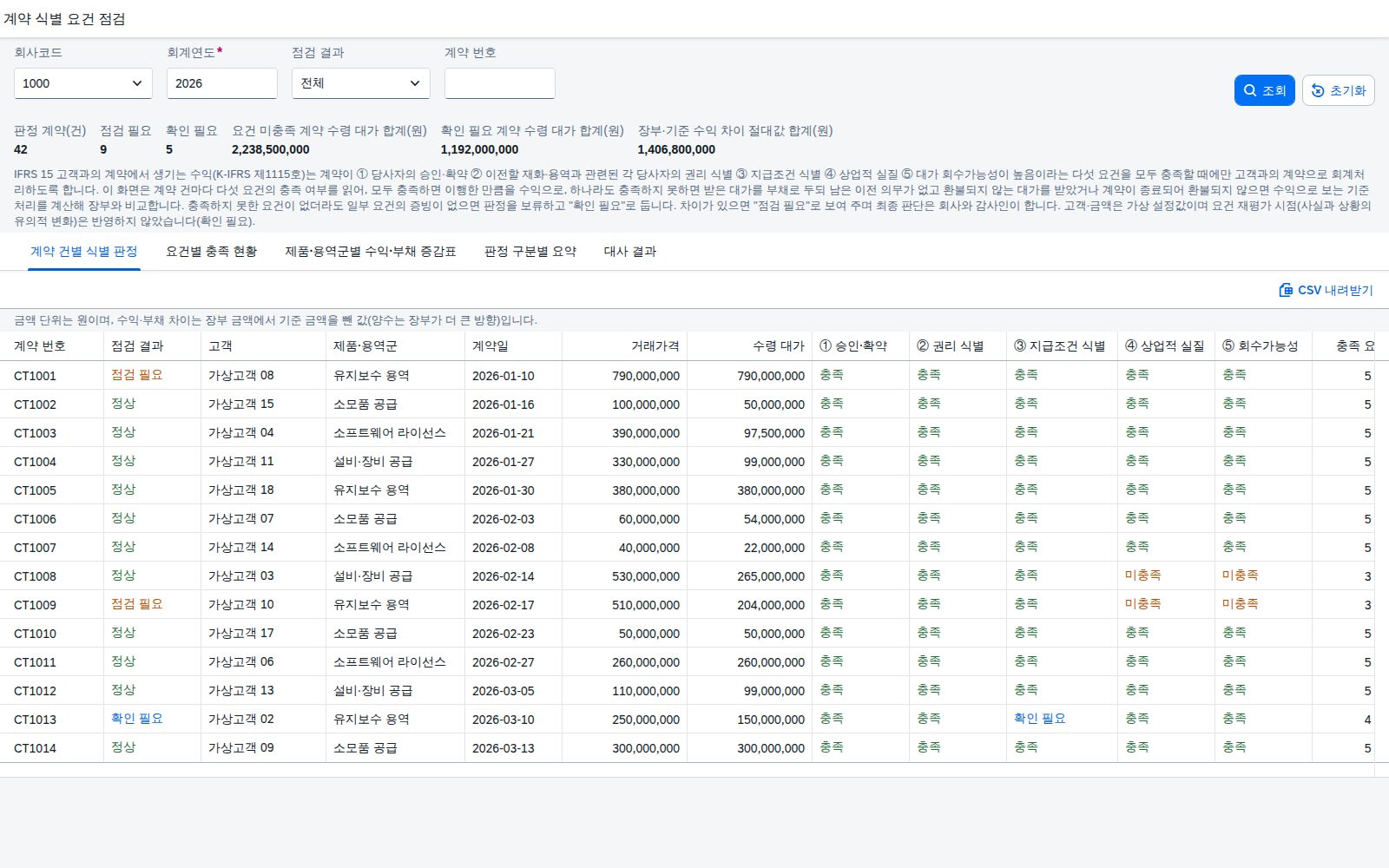Select contract number CT1004
The image size is (1389, 868).
(35, 462)
